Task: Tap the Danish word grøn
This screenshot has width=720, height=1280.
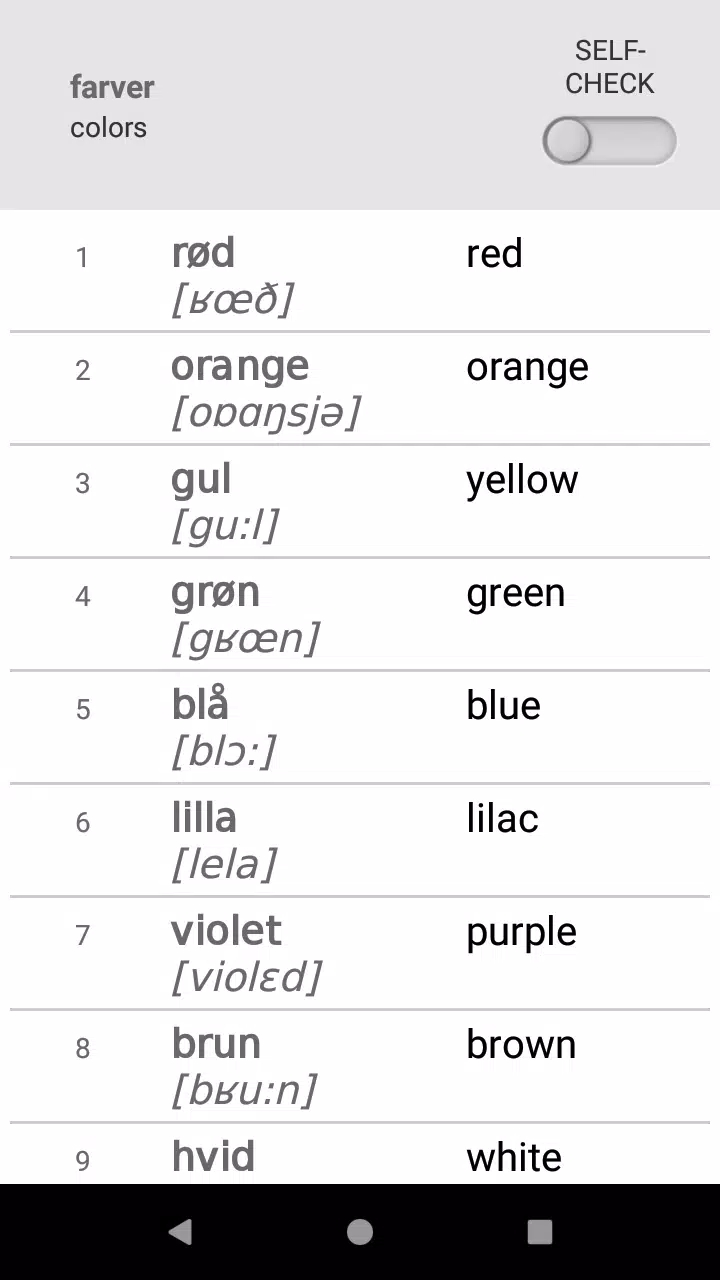Action: coord(215,593)
